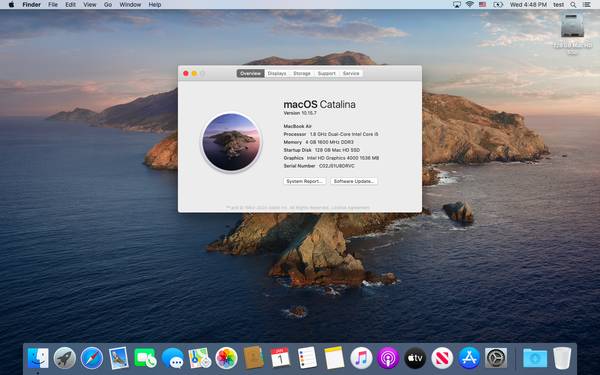Click the Processor line text
Screen dimensions: 600x375
coord(331,134)
